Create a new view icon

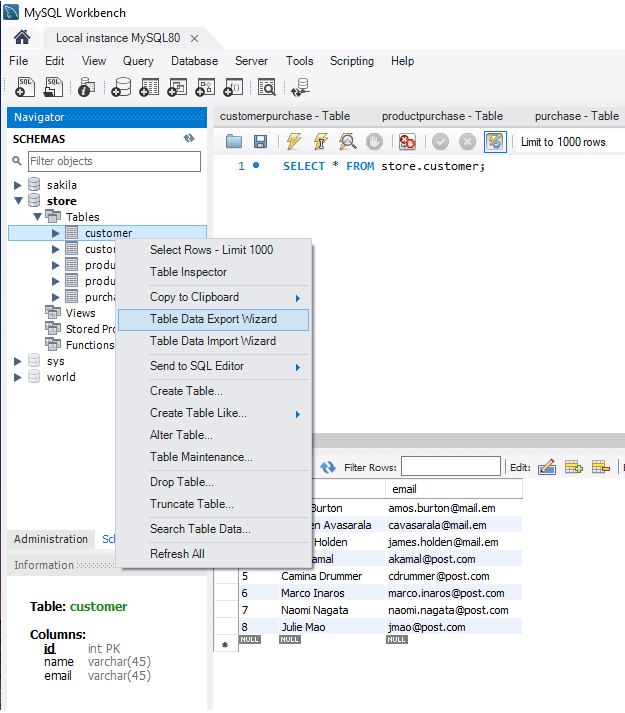pyautogui.click(x=177, y=87)
